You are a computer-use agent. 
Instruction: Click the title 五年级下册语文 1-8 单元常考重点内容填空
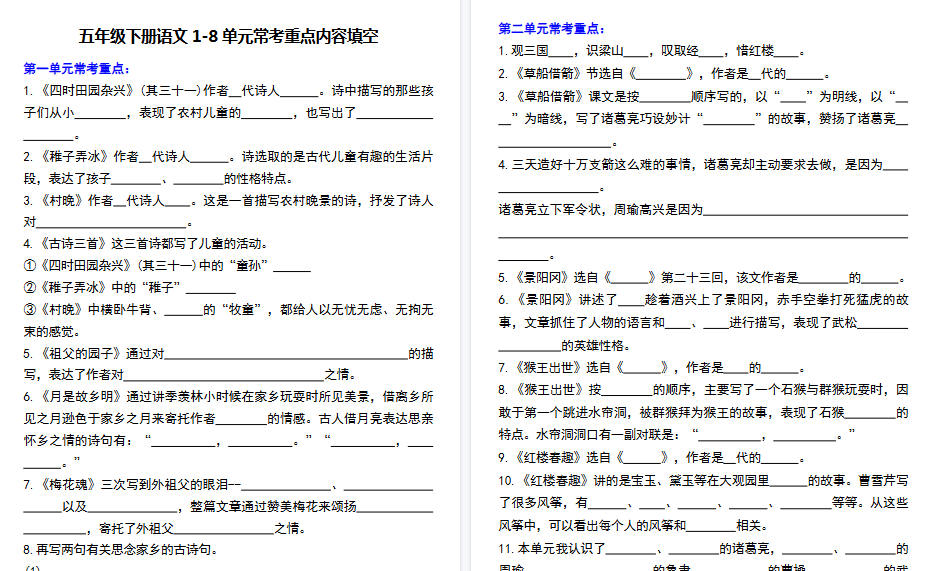click(229, 36)
